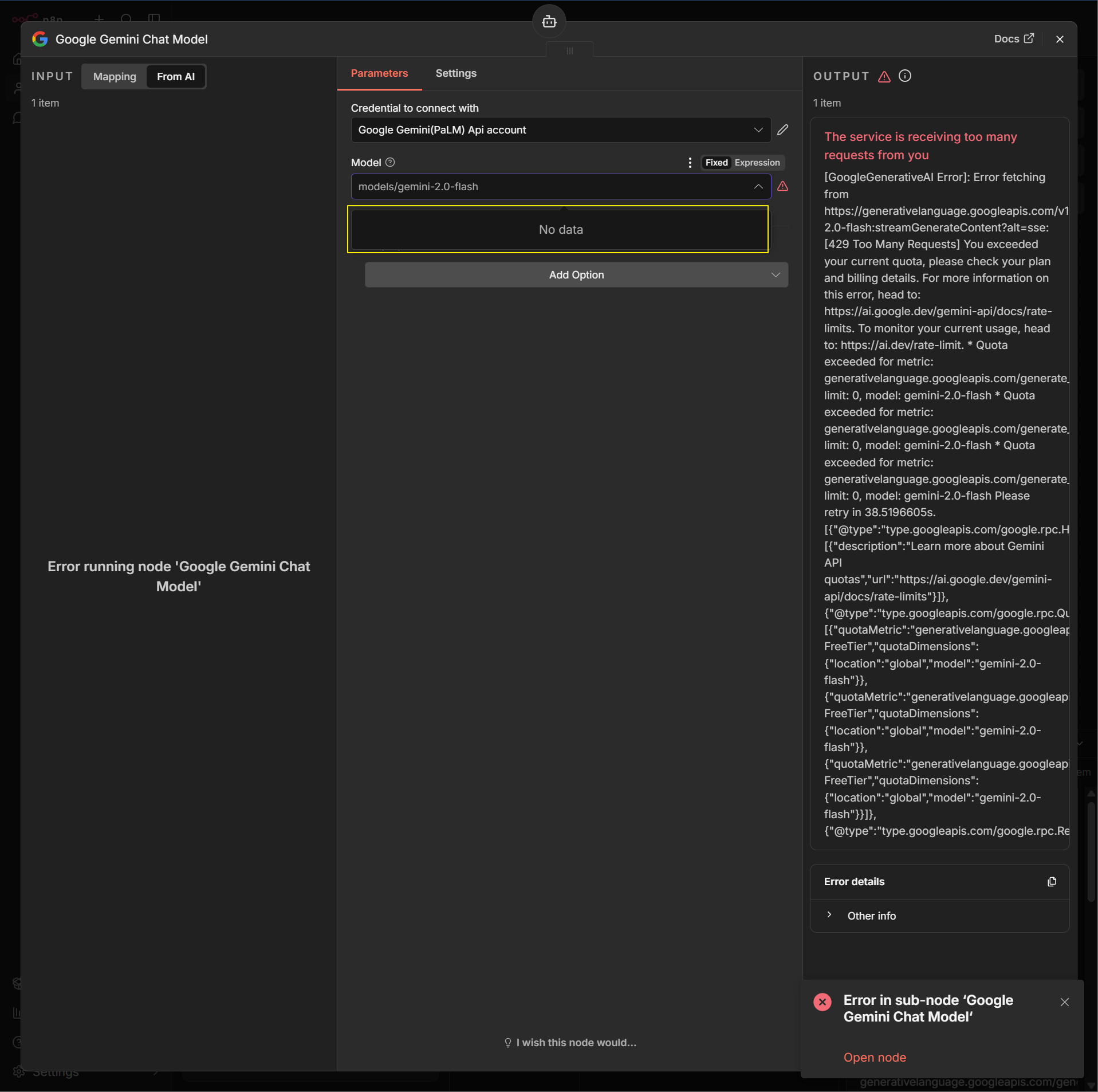The height and width of the screenshot is (1092, 1098).
Task: Dismiss the sub-node error notification
Action: pos(1064,1002)
